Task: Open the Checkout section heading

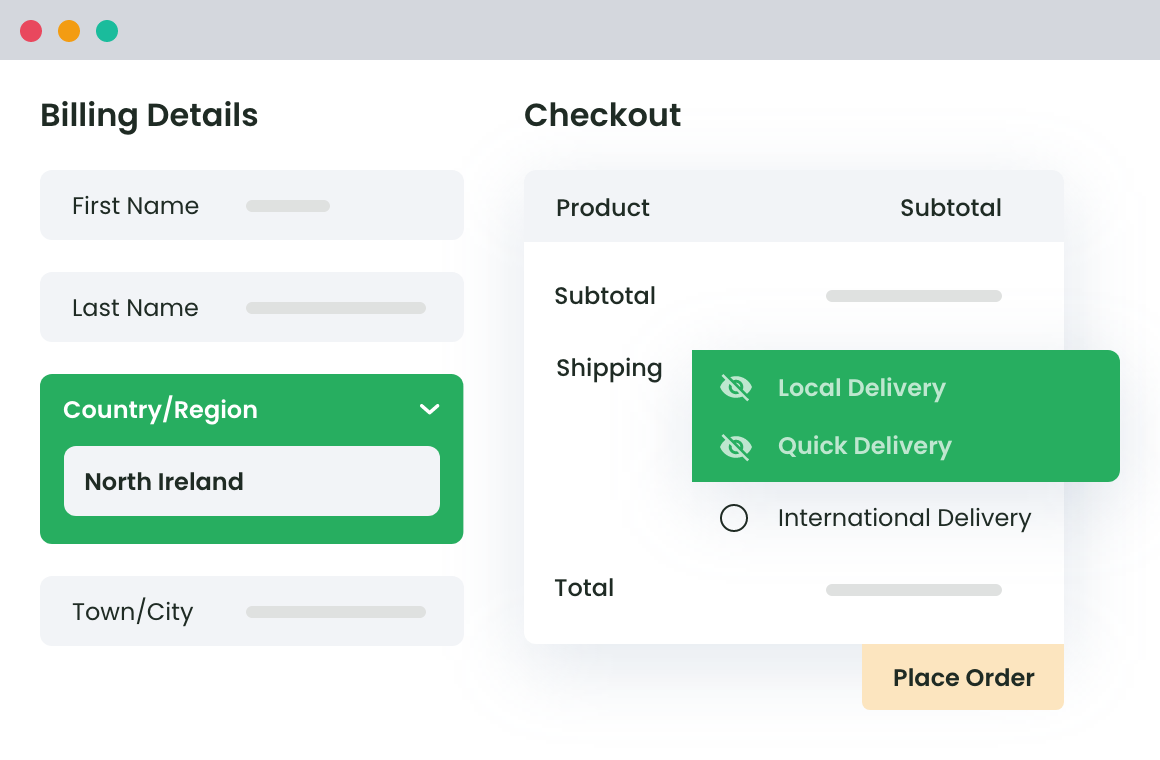Action: (602, 115)
